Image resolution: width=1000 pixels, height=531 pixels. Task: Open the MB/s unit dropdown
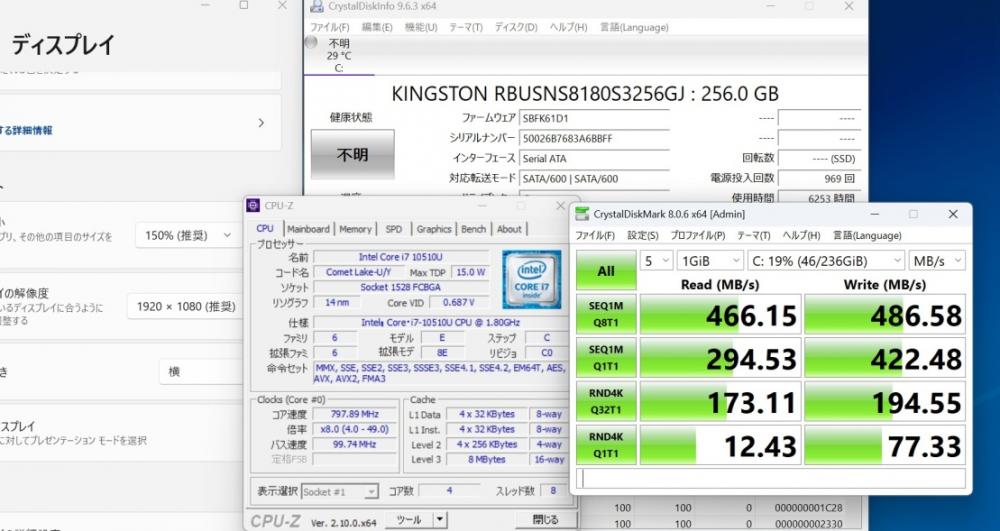(937, 261)
